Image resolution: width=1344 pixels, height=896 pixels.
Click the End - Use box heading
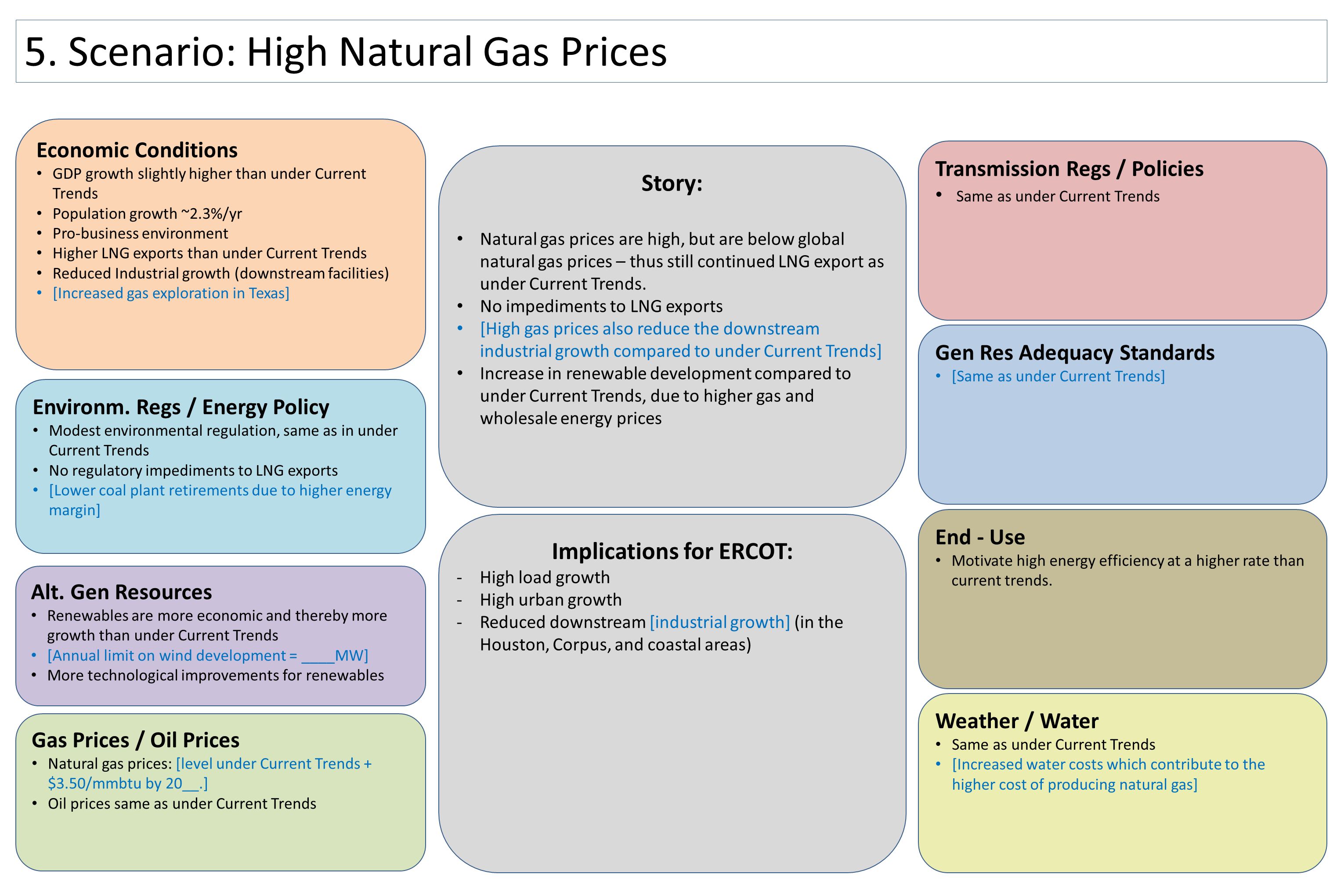pyautogui.click(x=980, y=537)
